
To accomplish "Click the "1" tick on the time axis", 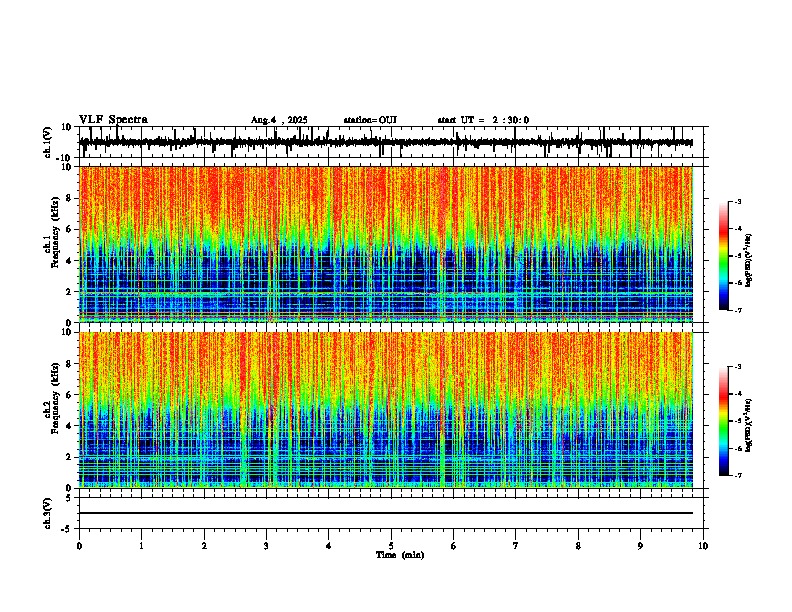I will pyautogui.click(x=141, y=546).
